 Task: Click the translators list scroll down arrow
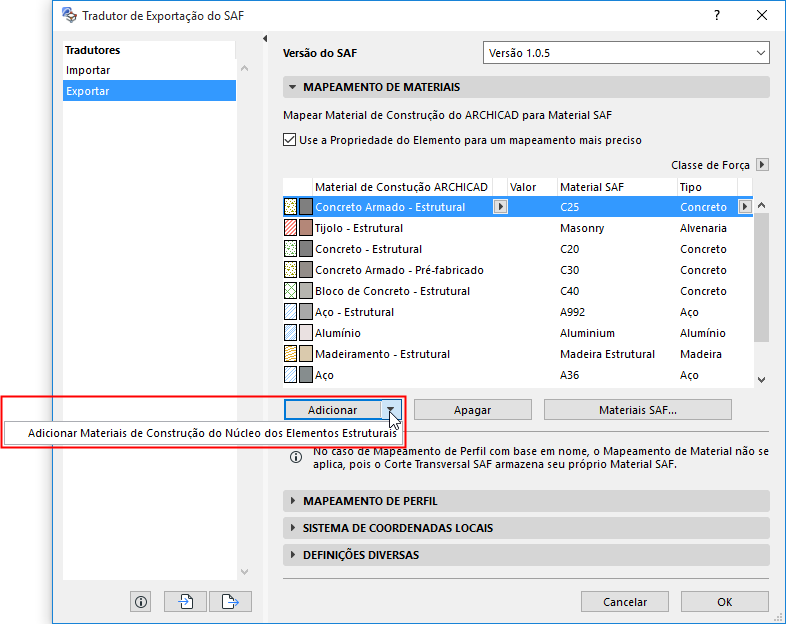click(x=245, y=572)
